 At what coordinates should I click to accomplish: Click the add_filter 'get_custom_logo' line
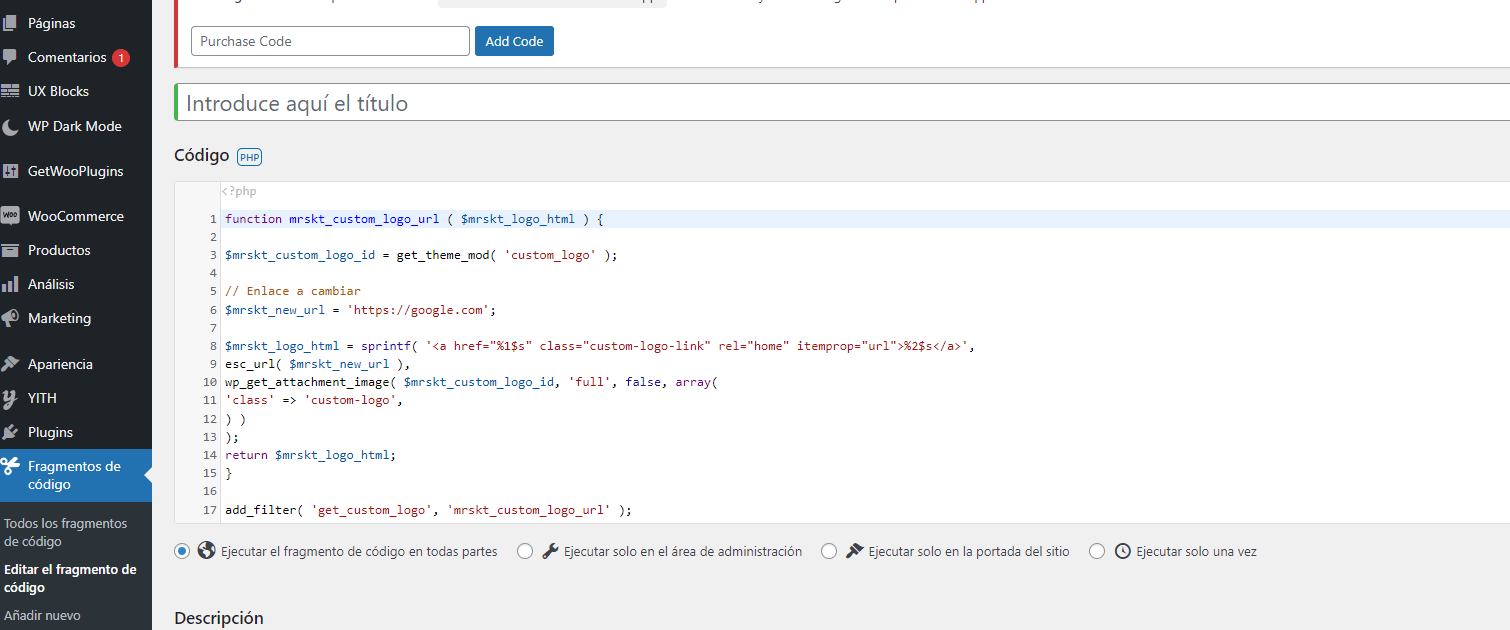[x=429, y=510]
